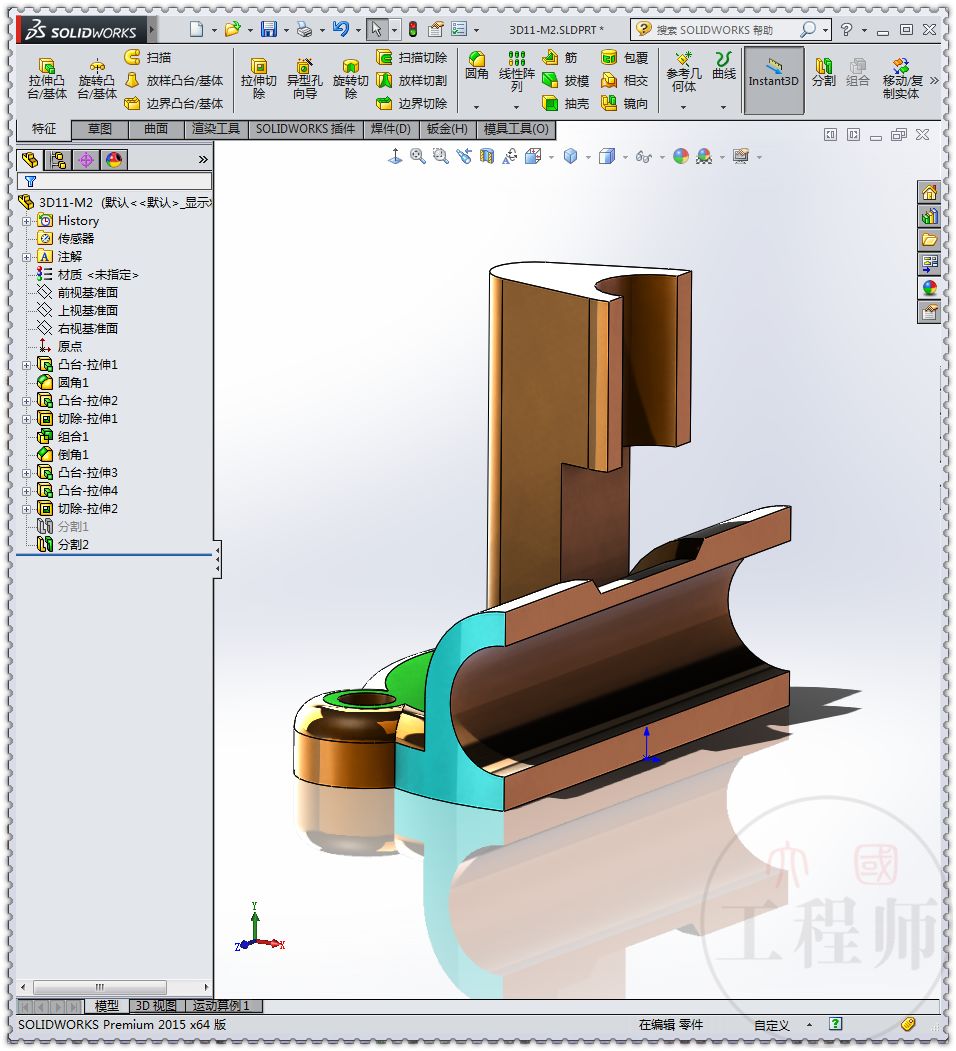
Task: Select the 扫描切除 swept cut tool
Action: coord(412,58)
